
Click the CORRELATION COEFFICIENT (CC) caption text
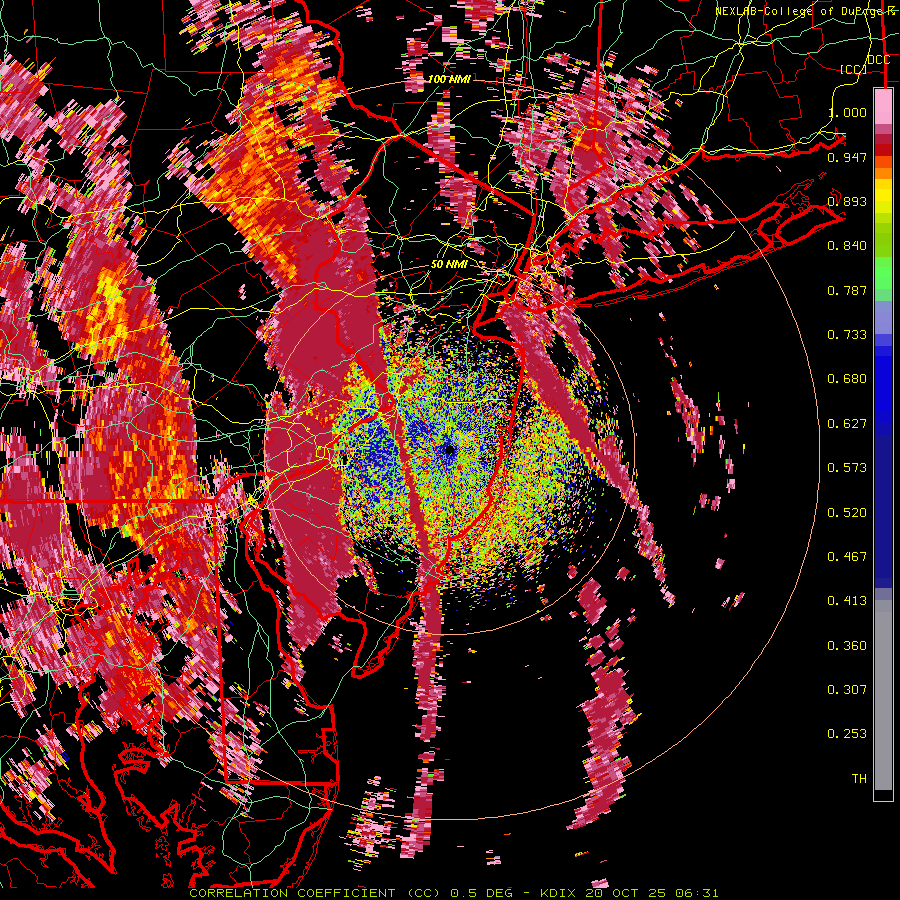pos(315,893)
